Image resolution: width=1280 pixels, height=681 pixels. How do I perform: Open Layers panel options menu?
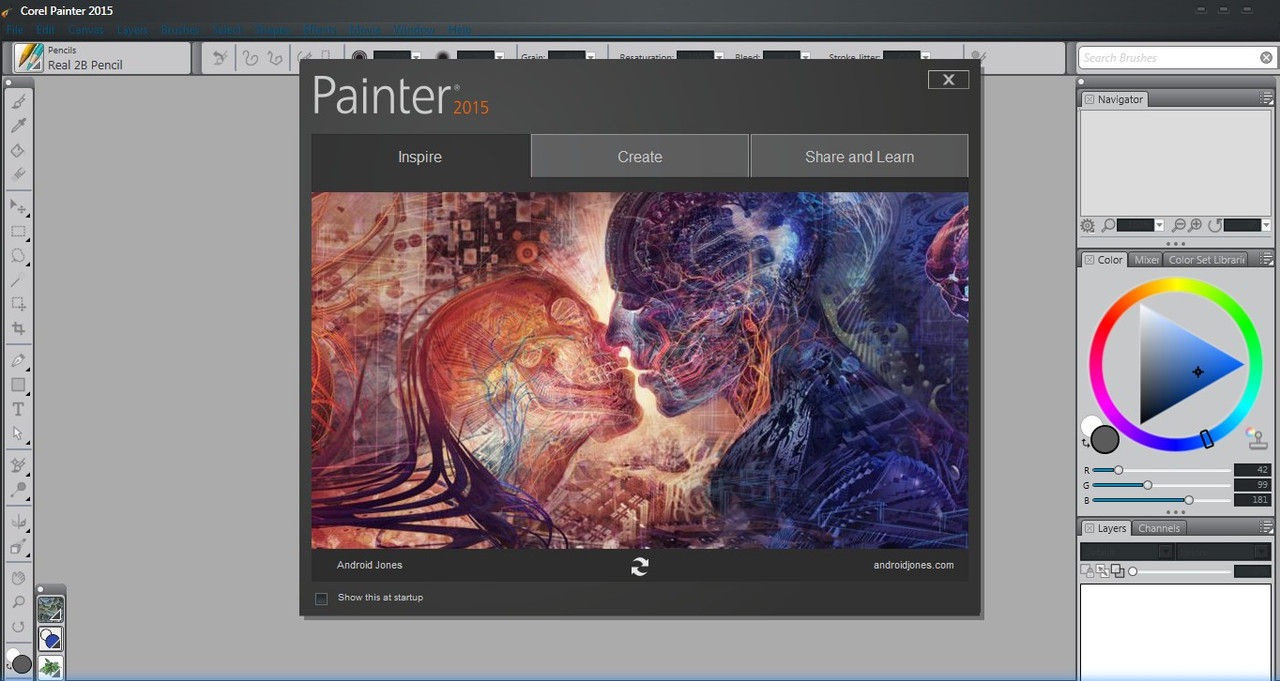tap(1267, 528)
